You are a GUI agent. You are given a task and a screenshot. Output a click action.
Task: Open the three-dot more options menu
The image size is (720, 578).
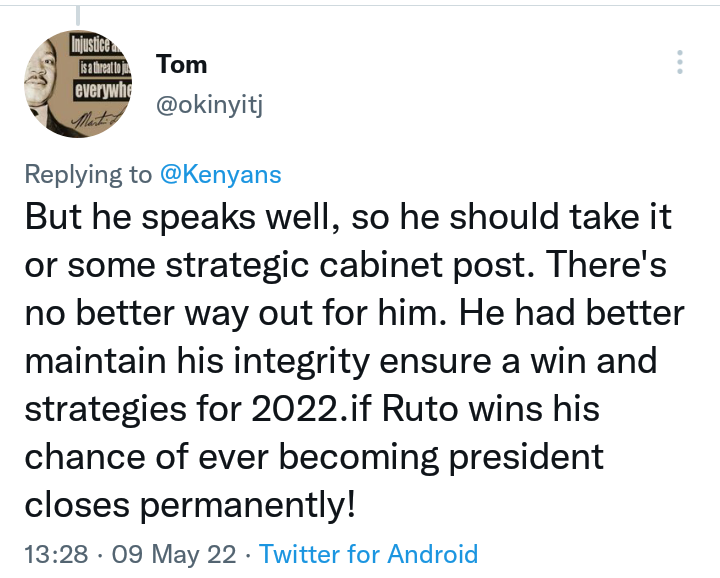[x=680, y=62]
